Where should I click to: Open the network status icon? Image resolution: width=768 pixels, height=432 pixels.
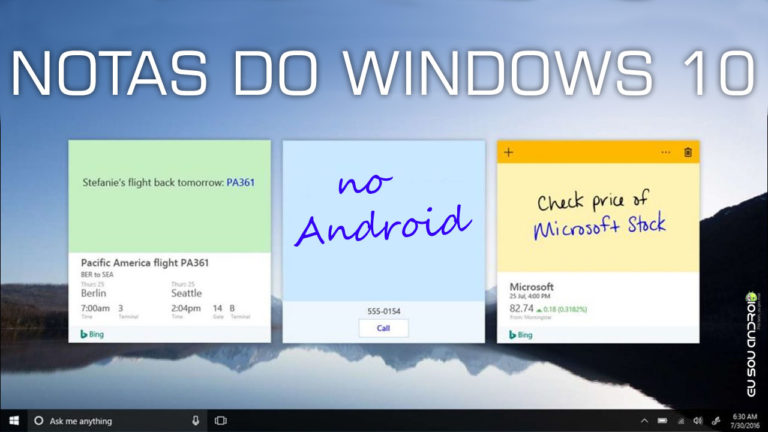tap(681, 421)
